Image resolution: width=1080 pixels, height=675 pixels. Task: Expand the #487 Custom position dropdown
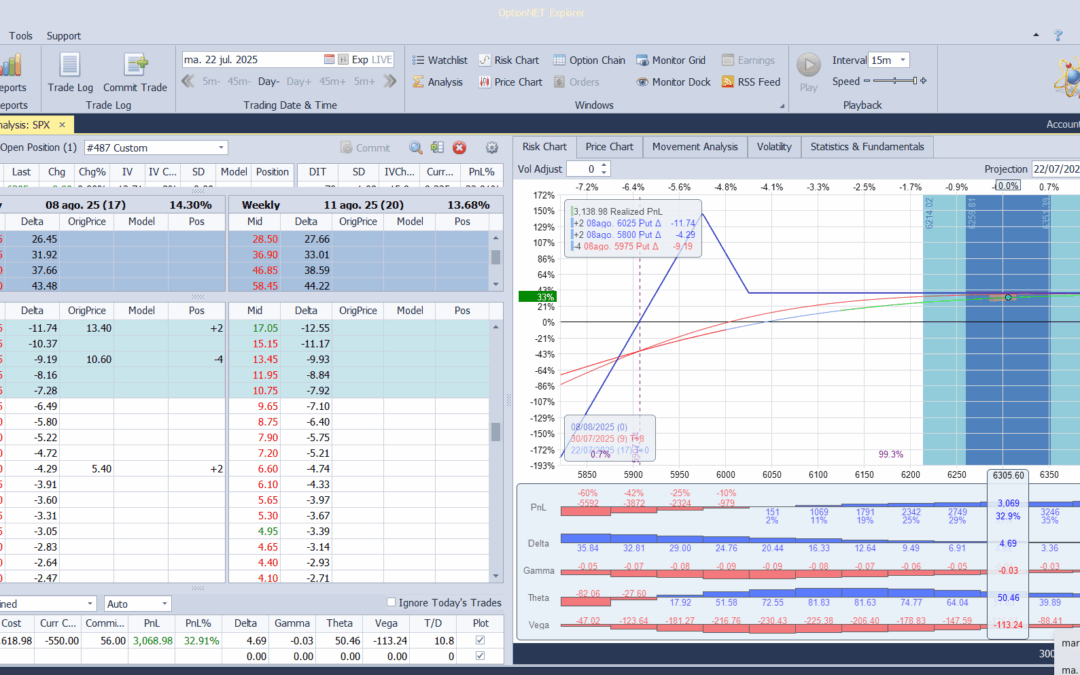[220, 148]
